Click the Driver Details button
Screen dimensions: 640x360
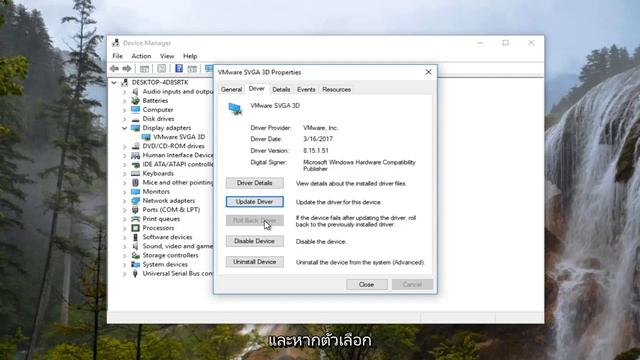255,183
